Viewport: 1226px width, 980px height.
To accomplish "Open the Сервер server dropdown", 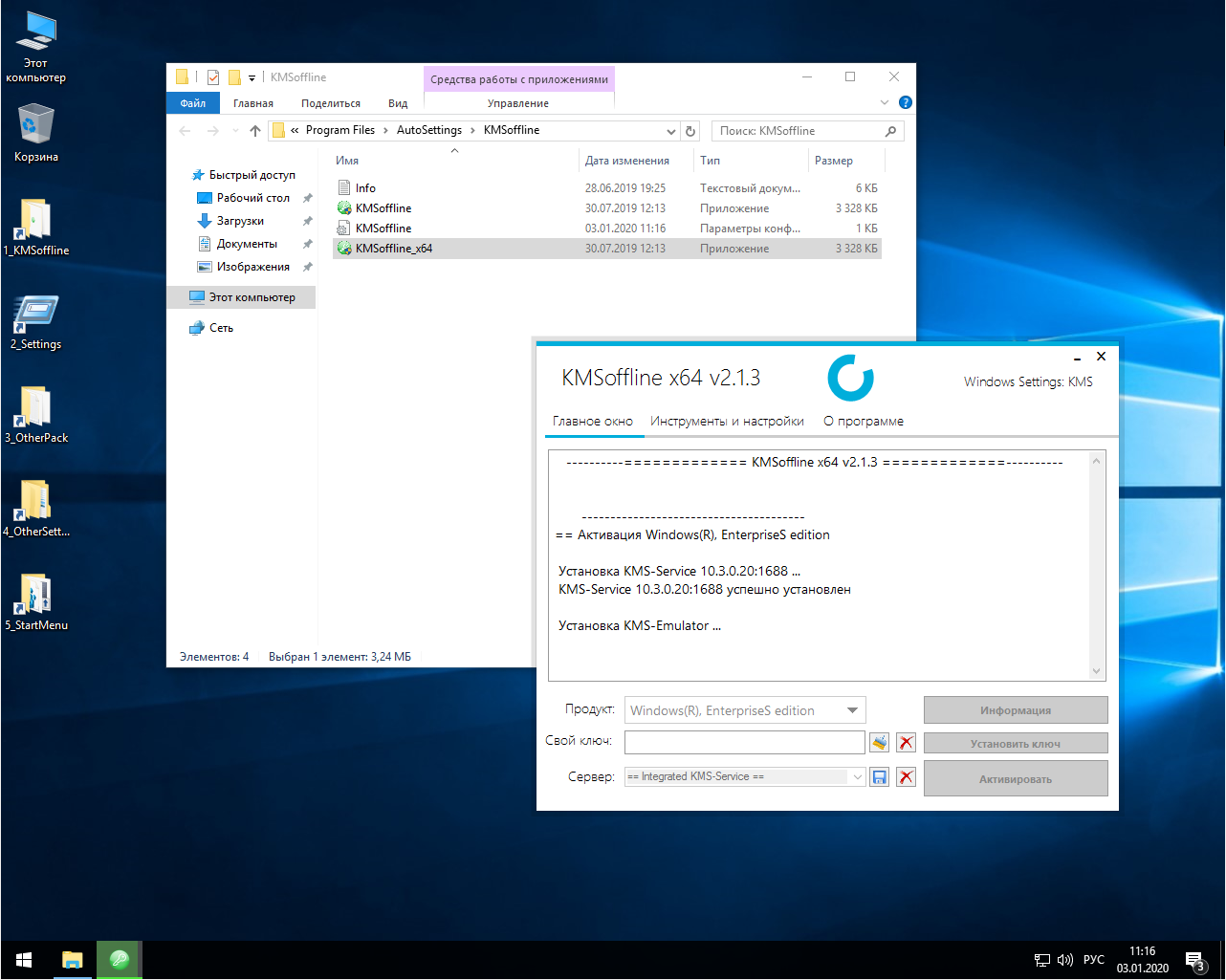I will tap(857, 777).
